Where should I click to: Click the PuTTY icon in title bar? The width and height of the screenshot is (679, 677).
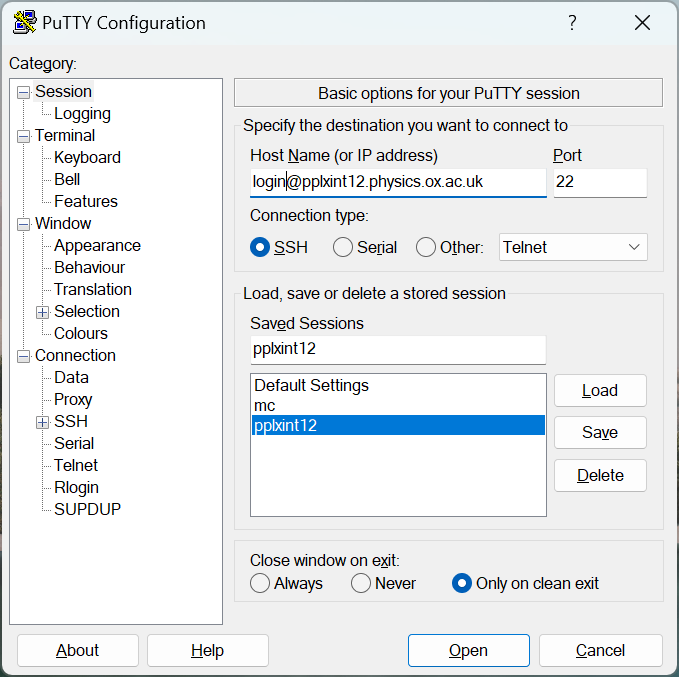(24, 23)
